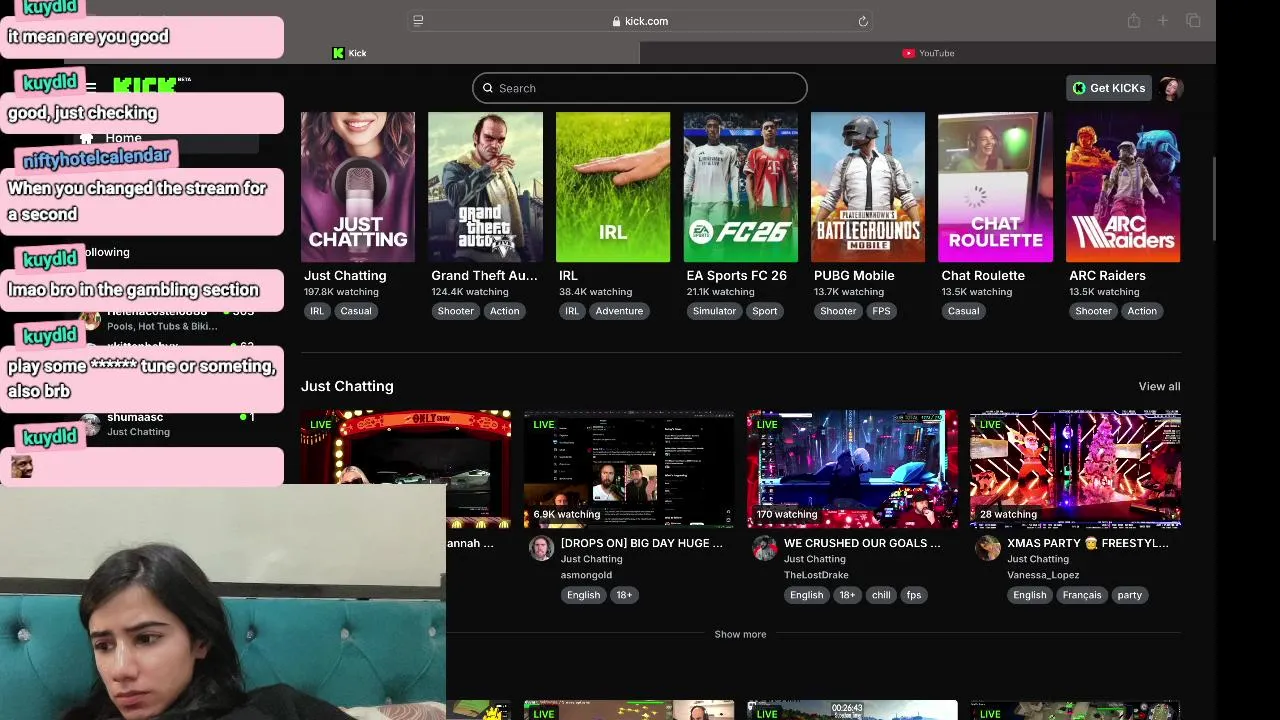
Task: Select the Sport tag under EA Sports FC 26
Action: click(x=765, y=311)
